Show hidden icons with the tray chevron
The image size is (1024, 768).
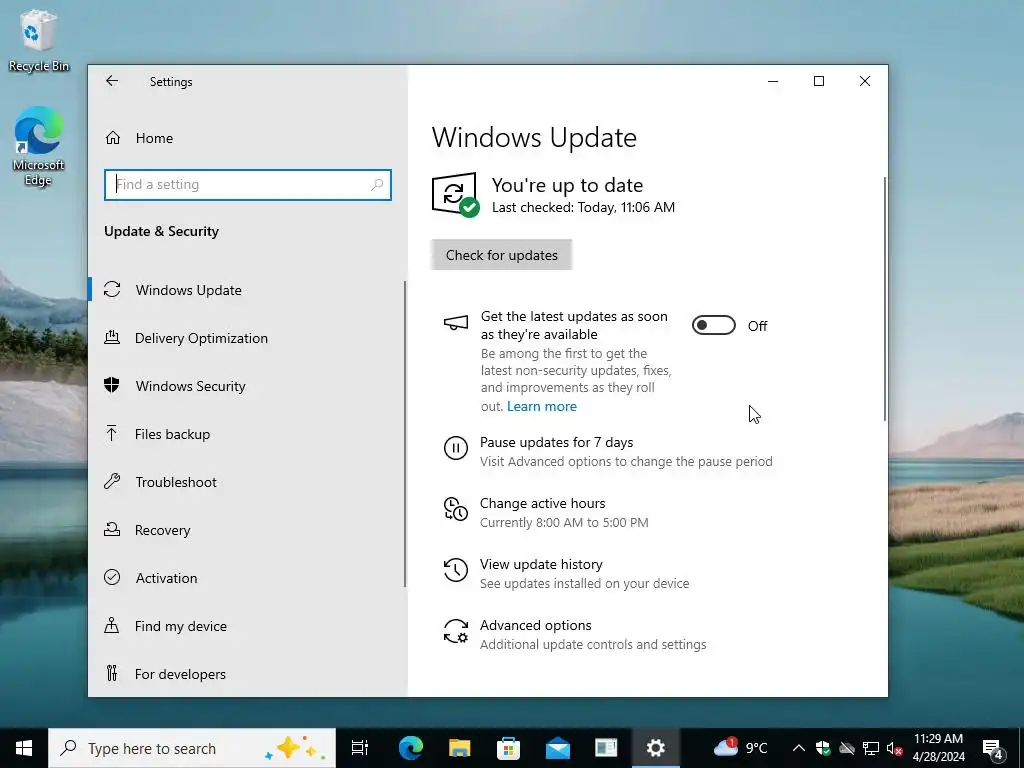point(799,748)
